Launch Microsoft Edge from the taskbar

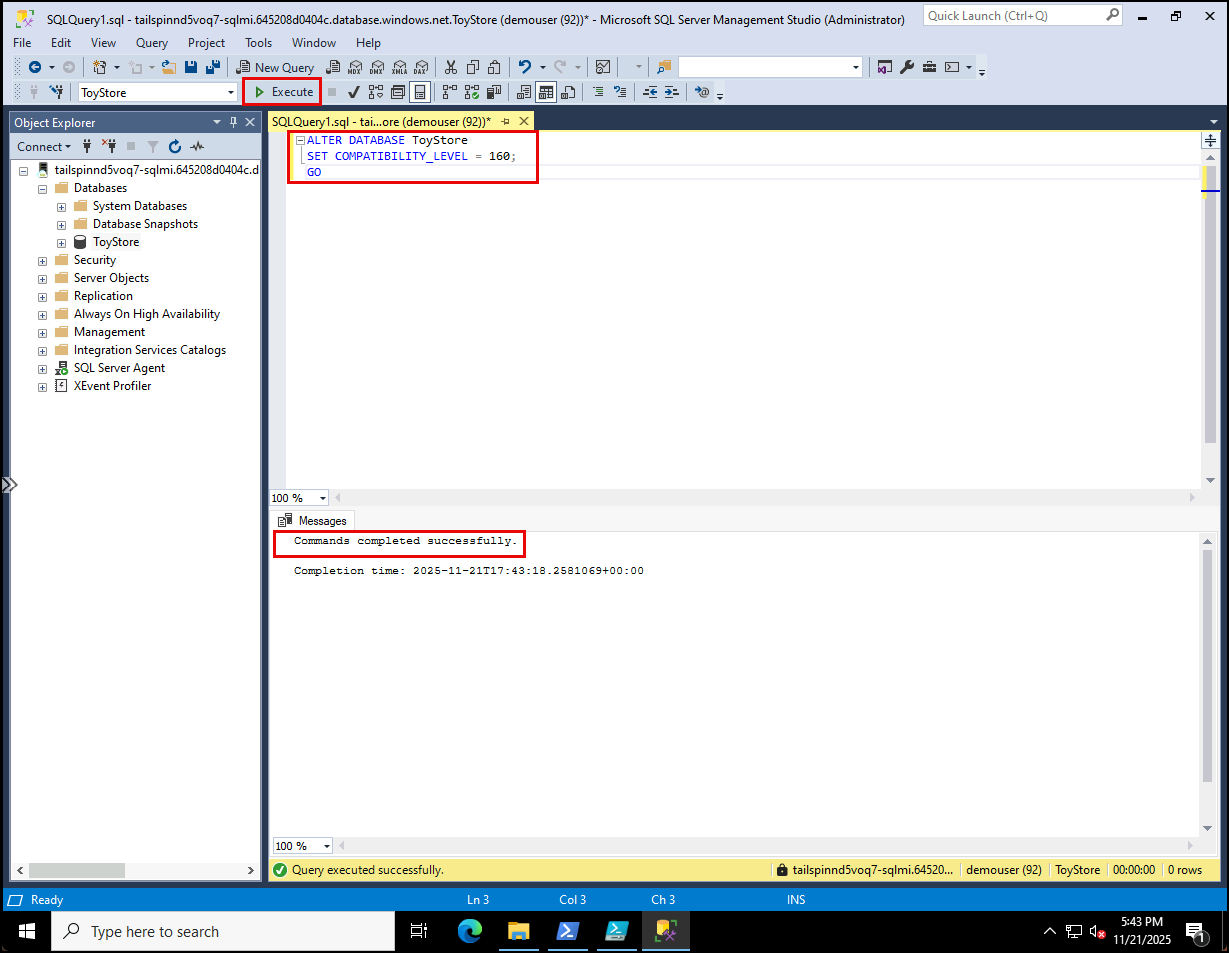[470, 931]
